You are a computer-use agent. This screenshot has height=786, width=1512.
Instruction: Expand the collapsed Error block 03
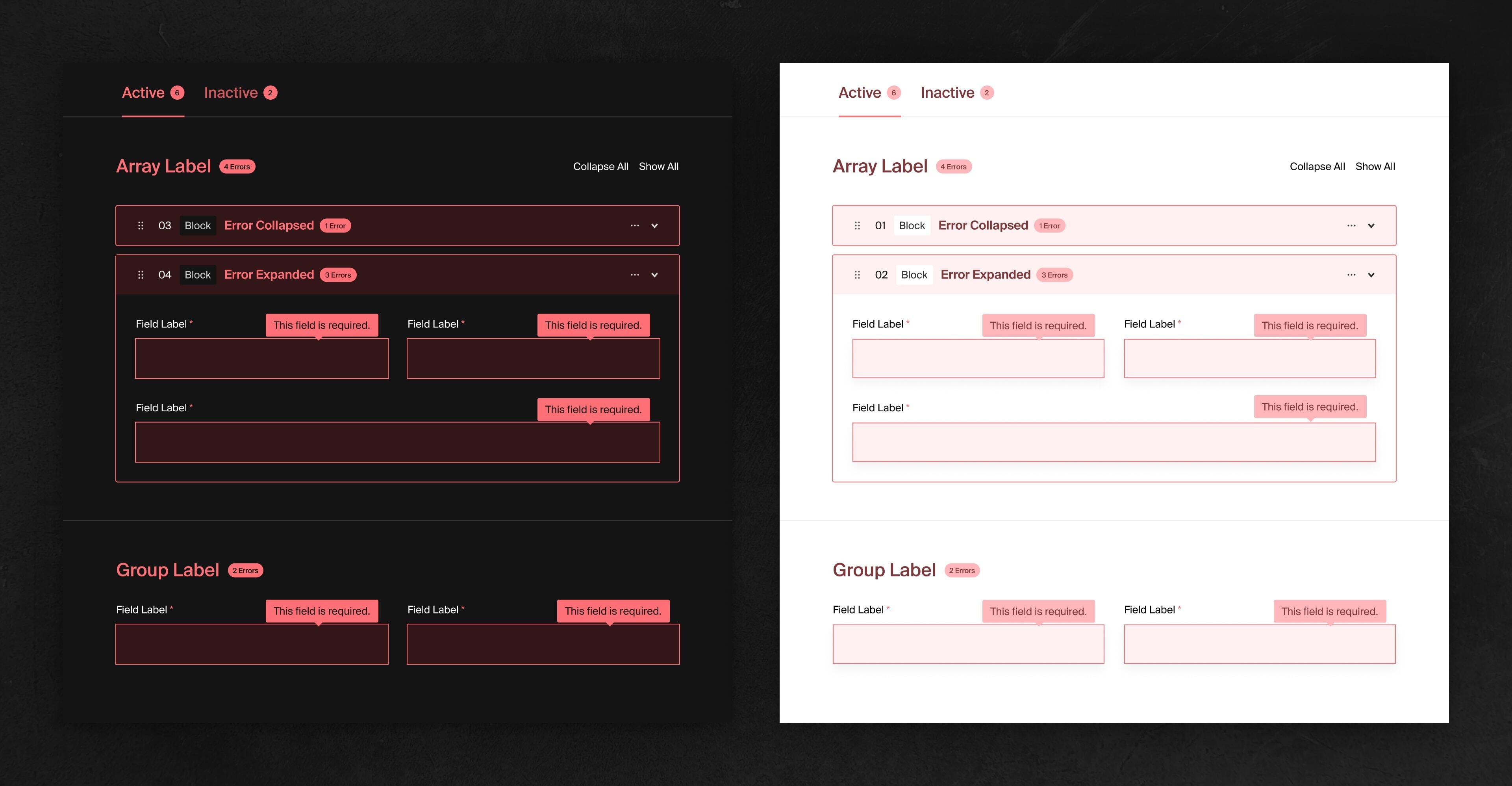pos(655,225)
